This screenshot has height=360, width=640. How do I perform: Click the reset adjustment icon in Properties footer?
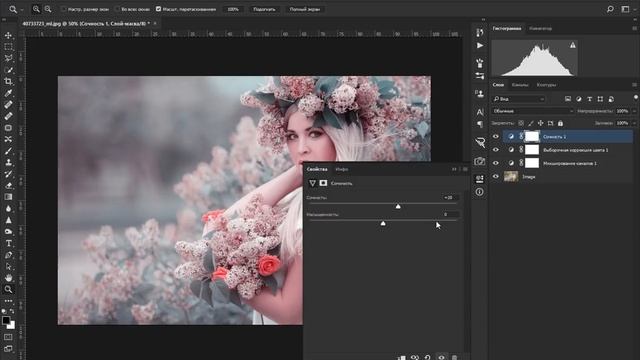[x=427, y=357]
